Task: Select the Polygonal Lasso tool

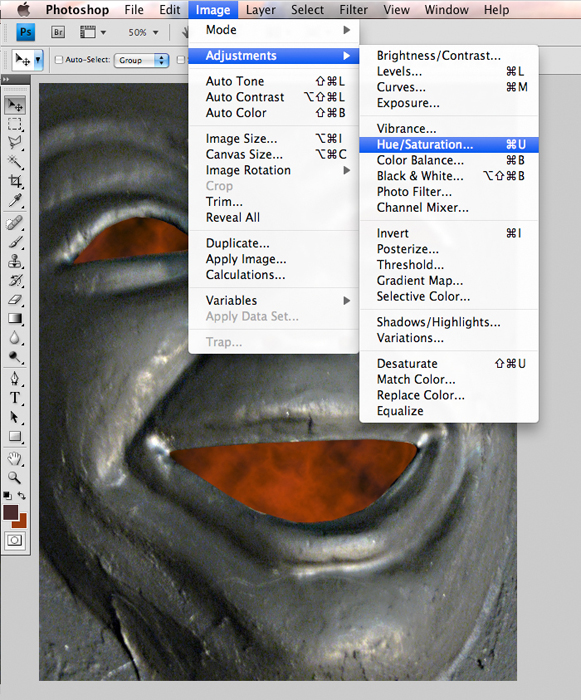Action: (x=15, y=143)
